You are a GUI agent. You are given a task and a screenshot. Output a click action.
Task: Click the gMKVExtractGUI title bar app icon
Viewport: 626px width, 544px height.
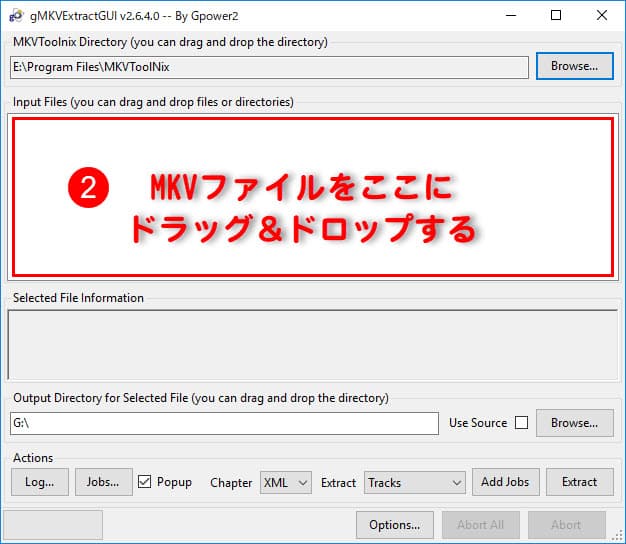[15, 16]
